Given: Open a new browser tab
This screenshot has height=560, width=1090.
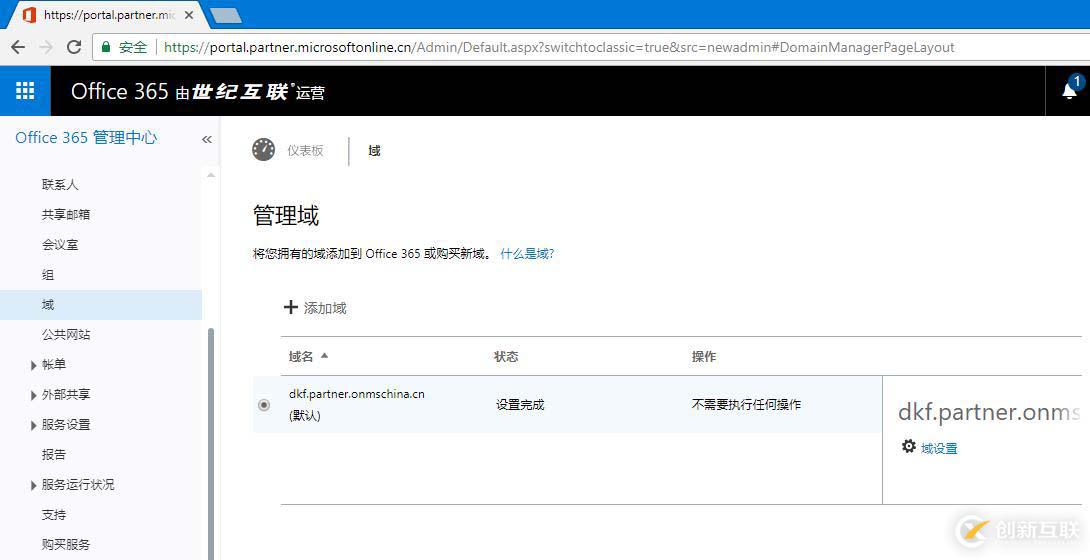Looking at the screenshot, I should [225, 15].
